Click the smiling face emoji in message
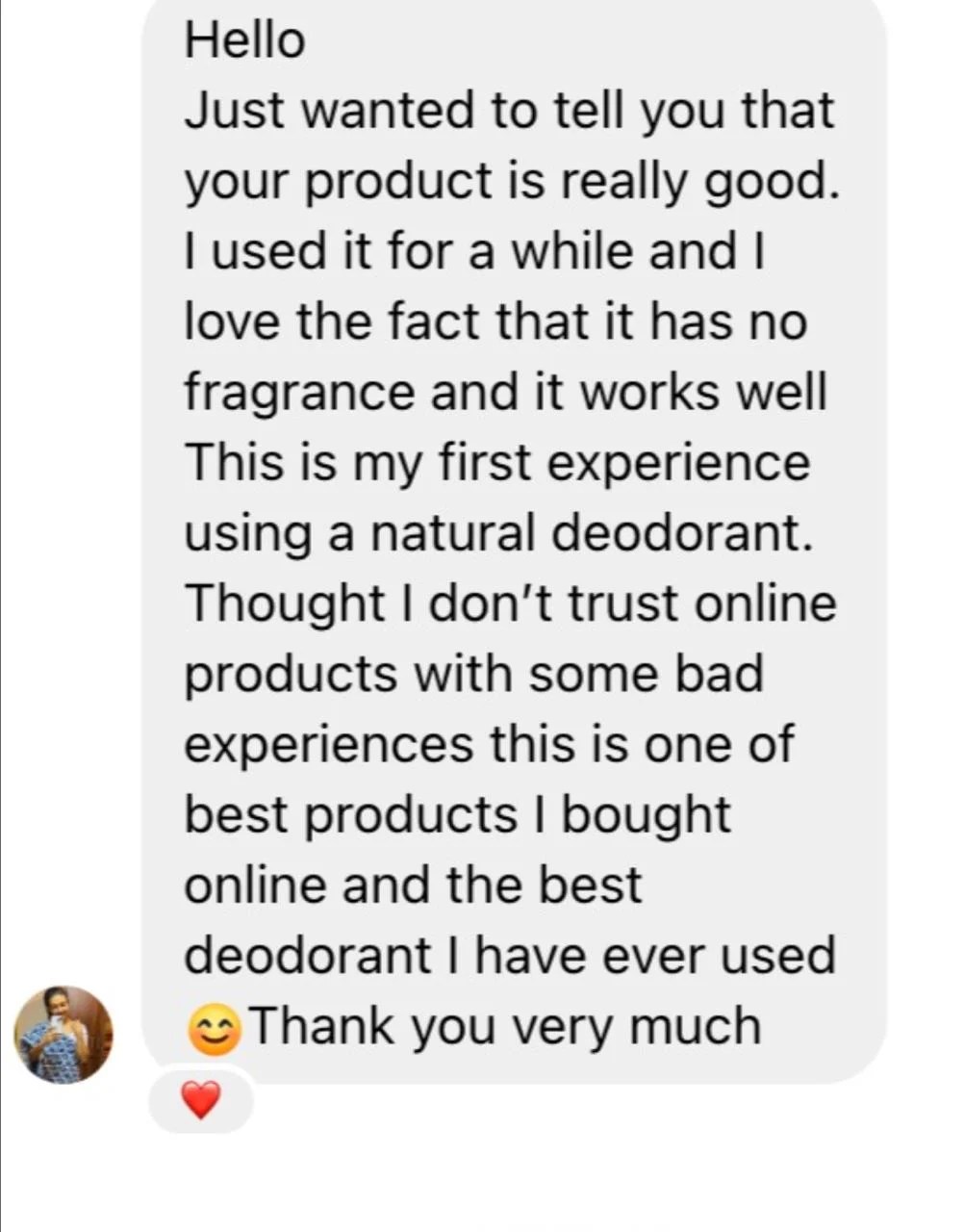 point(214,1029)
